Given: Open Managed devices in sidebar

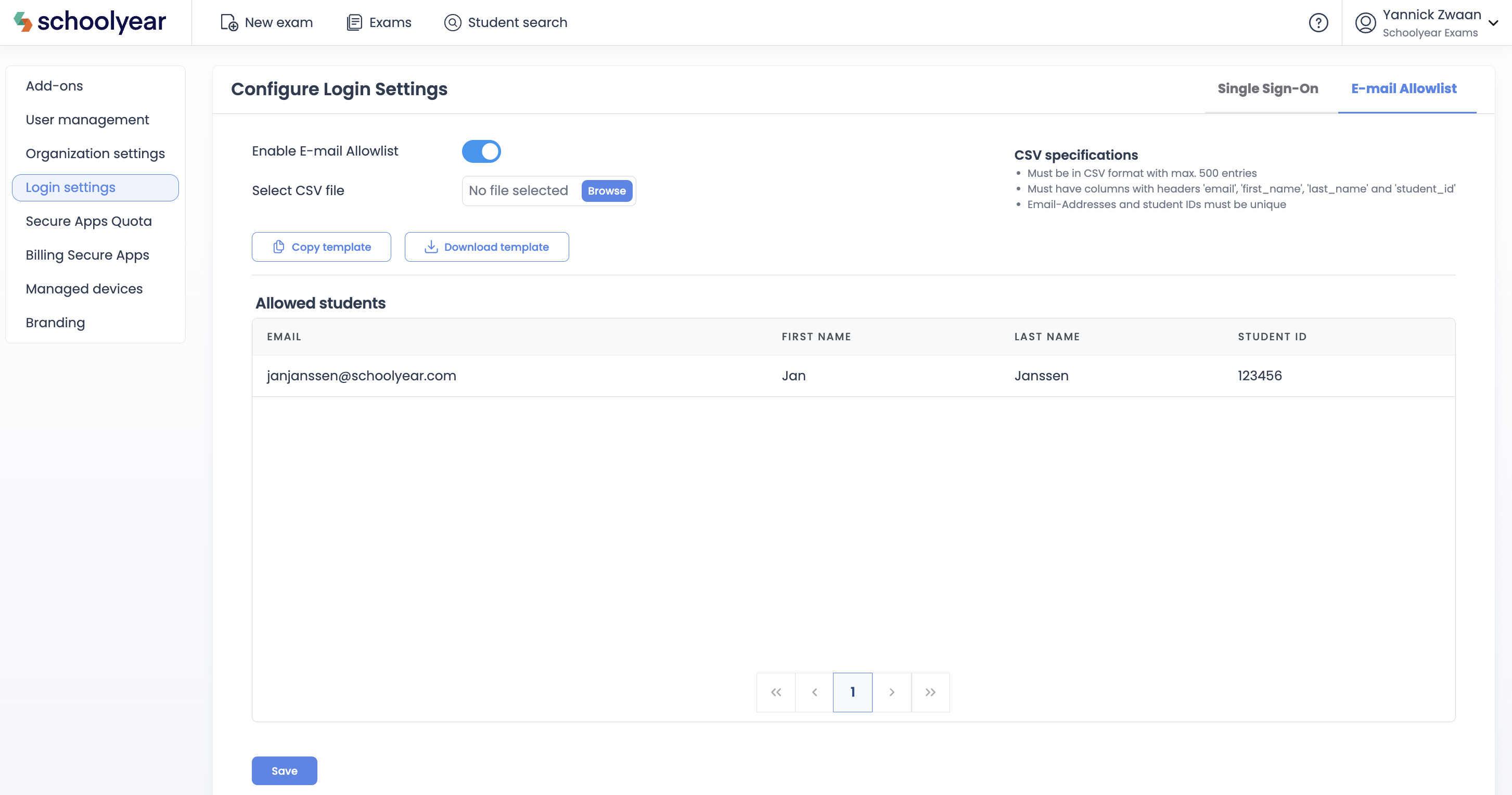Looking at the screenshot, I should [x=84, y=289].
